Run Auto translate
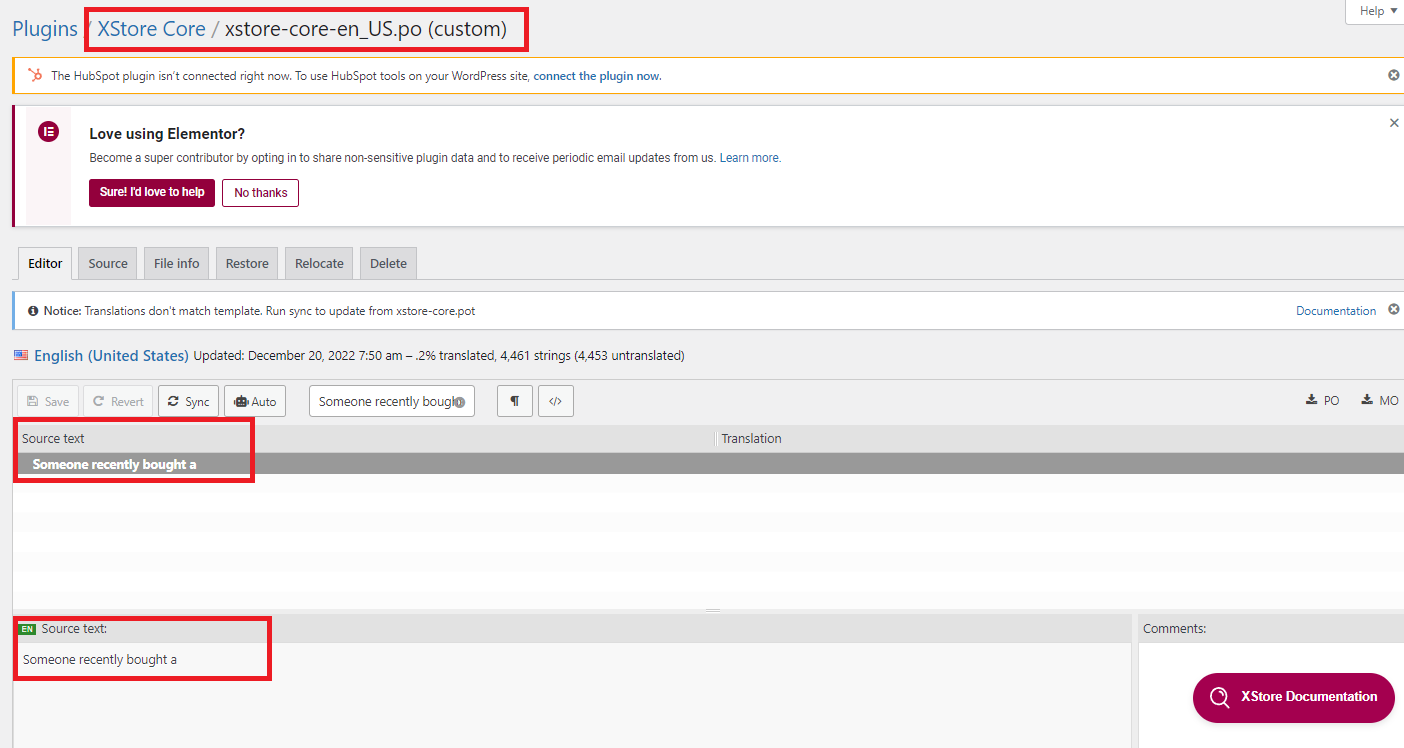The height and width of the screenshot is (748, 1404). pos(255,401)
